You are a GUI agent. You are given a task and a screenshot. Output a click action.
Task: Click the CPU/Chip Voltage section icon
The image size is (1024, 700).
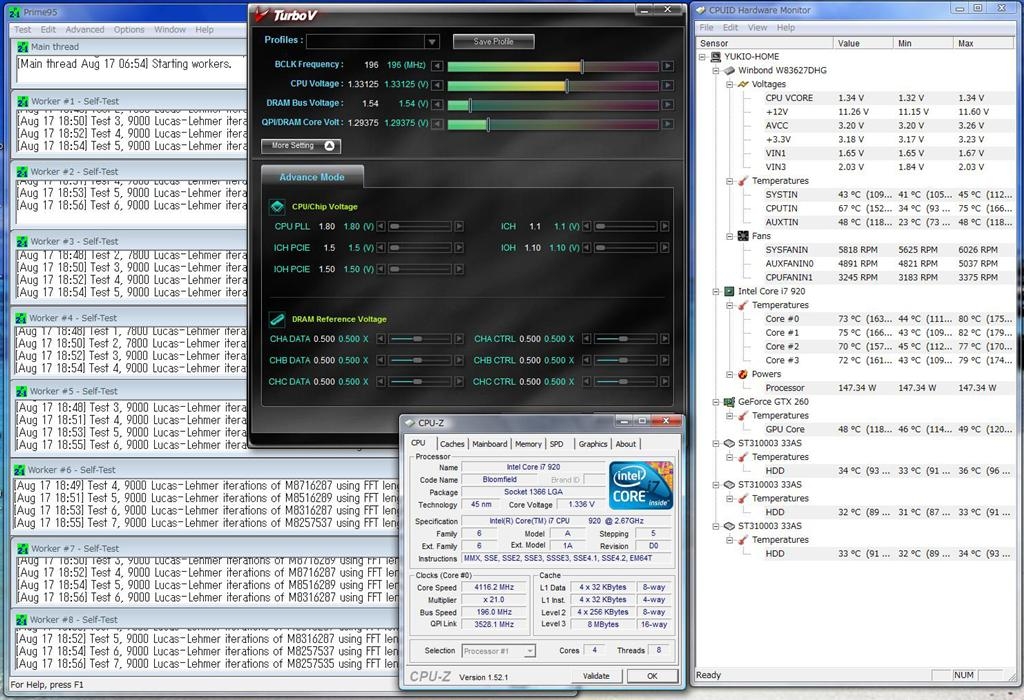point(277,207)
